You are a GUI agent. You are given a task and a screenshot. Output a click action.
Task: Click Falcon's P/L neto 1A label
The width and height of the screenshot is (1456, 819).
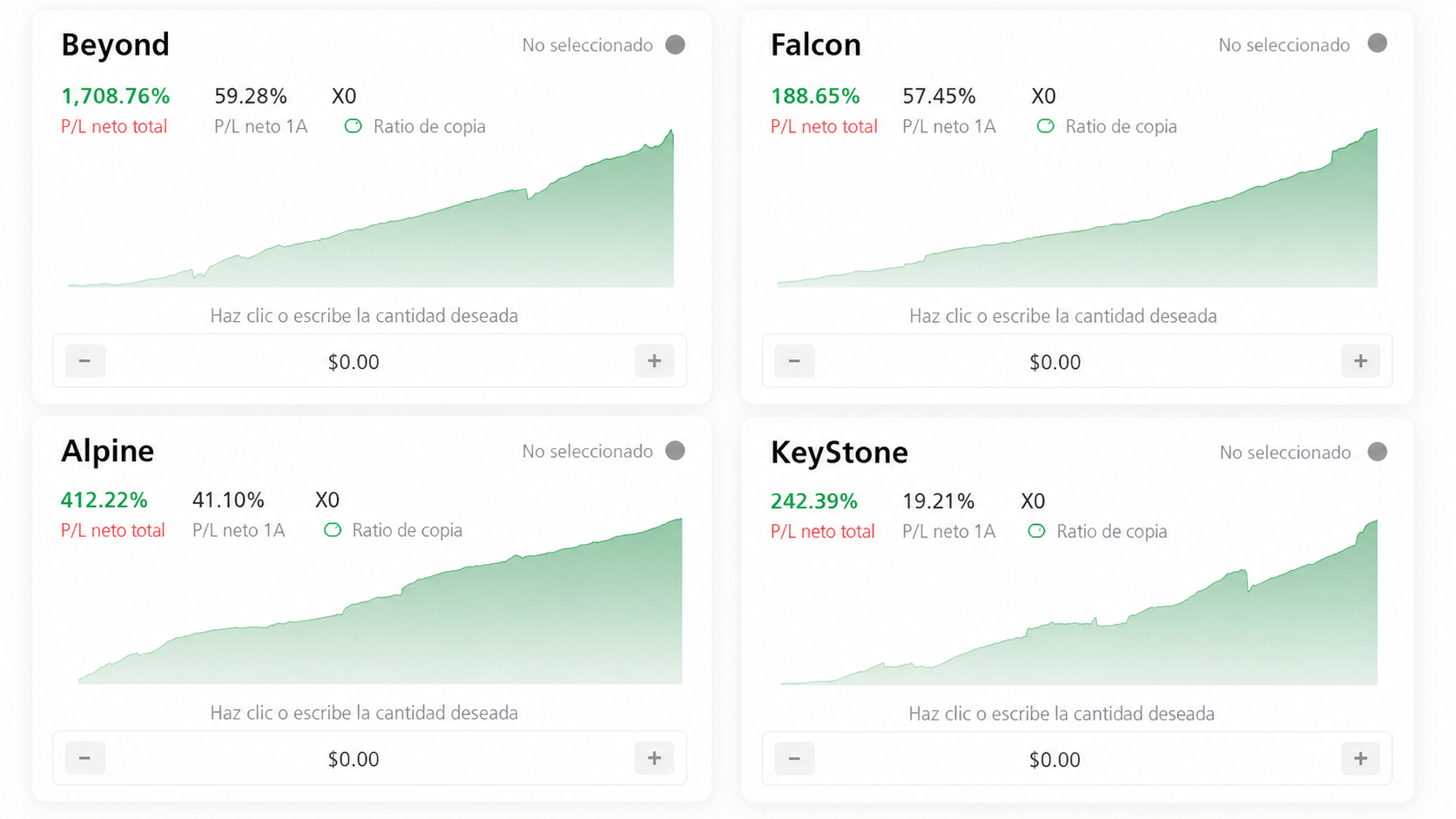[x=949, y=126]
